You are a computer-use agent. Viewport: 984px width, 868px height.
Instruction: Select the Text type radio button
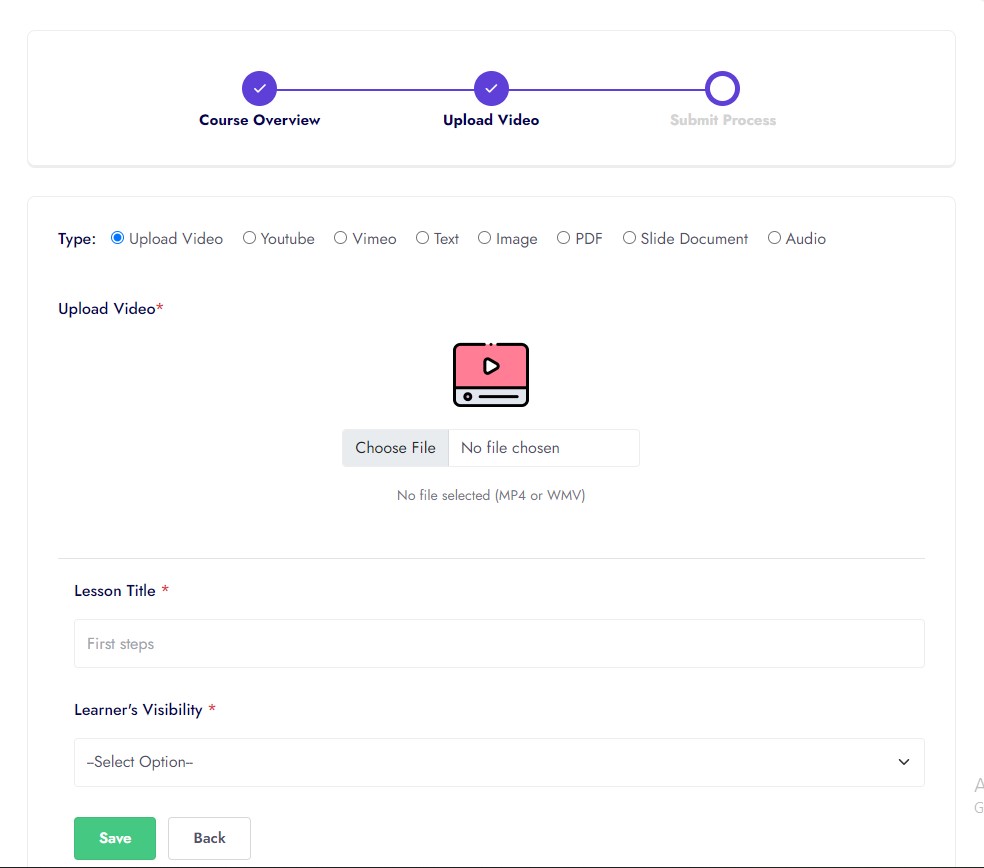click(x=422, y=238)
